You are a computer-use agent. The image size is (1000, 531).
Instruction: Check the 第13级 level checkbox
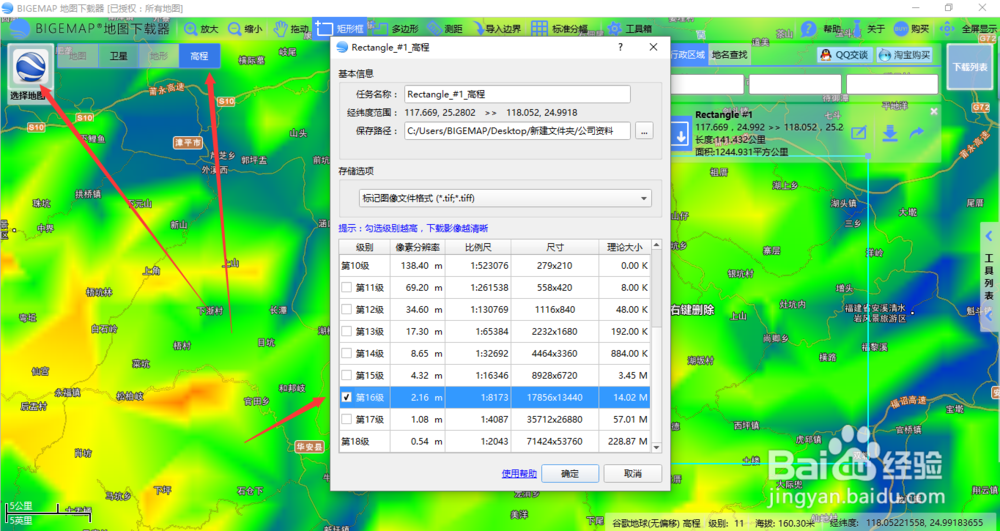346,331
